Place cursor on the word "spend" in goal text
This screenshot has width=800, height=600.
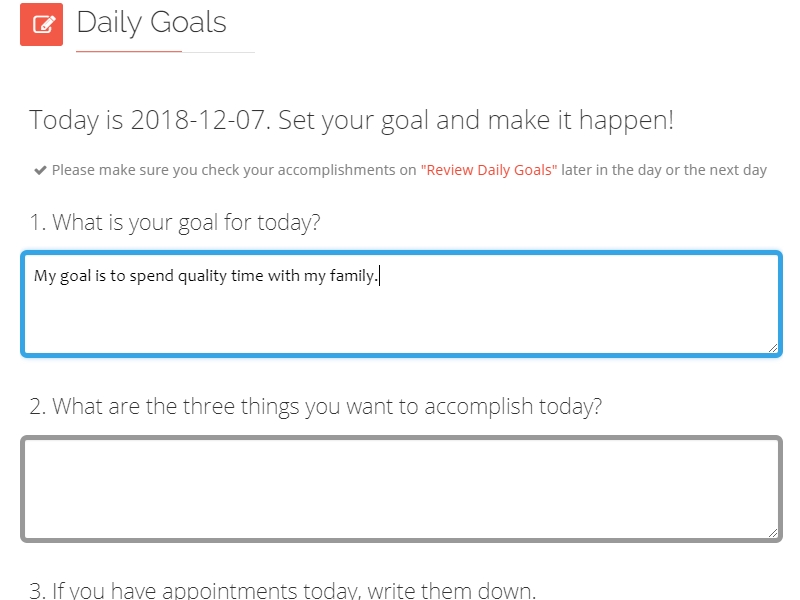[152, 276]
